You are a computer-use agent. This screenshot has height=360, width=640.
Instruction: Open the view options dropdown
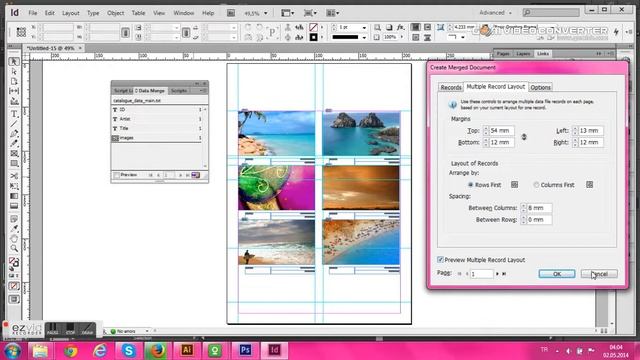(288, 13)
